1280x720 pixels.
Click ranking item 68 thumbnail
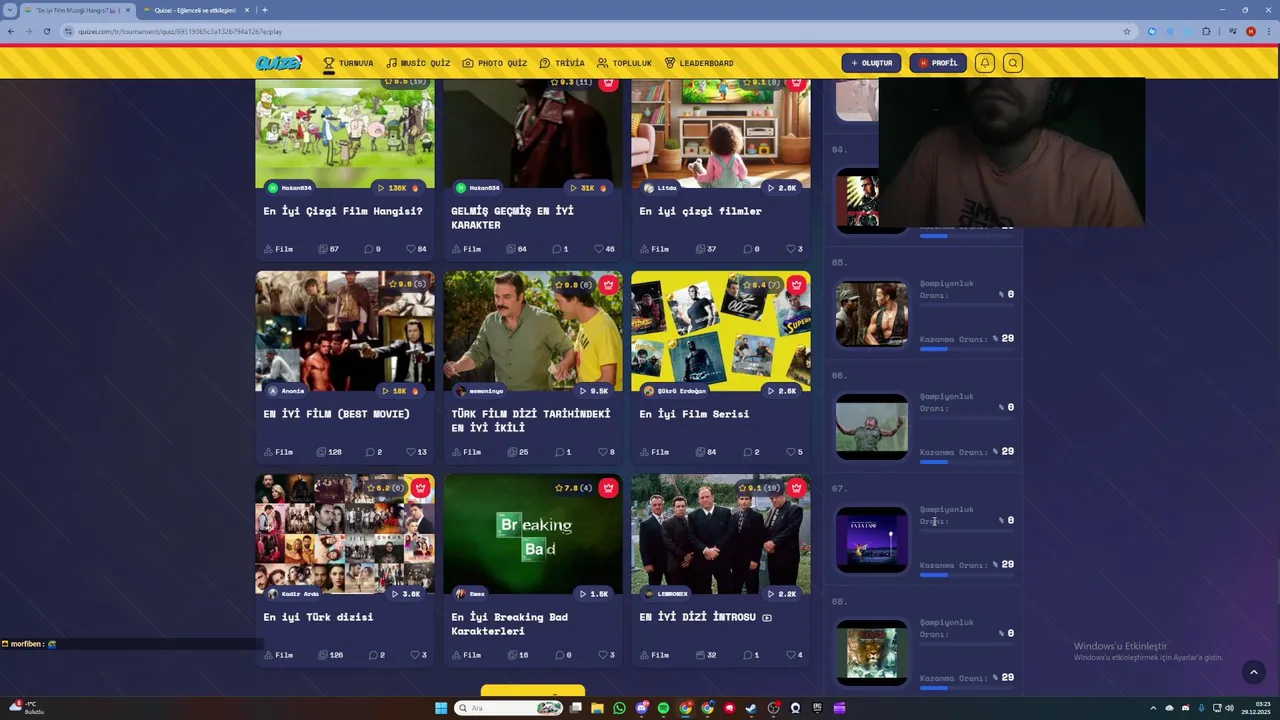click(872, 653)
